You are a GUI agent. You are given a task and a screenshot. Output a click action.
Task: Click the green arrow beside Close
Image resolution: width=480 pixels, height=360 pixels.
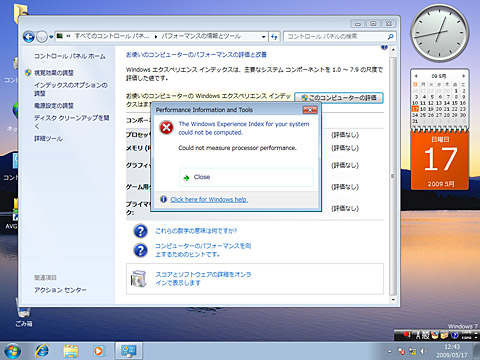(186, 178)
